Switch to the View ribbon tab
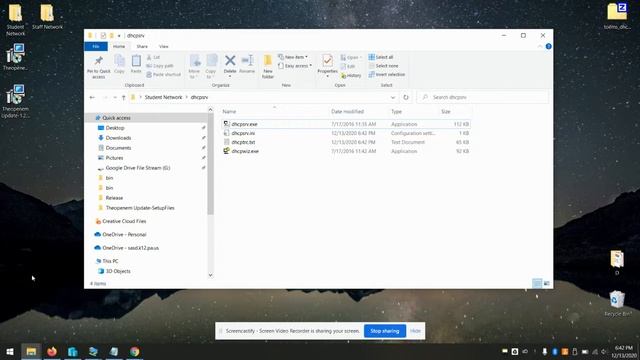640x360 pixels. (x=164, y=47)
